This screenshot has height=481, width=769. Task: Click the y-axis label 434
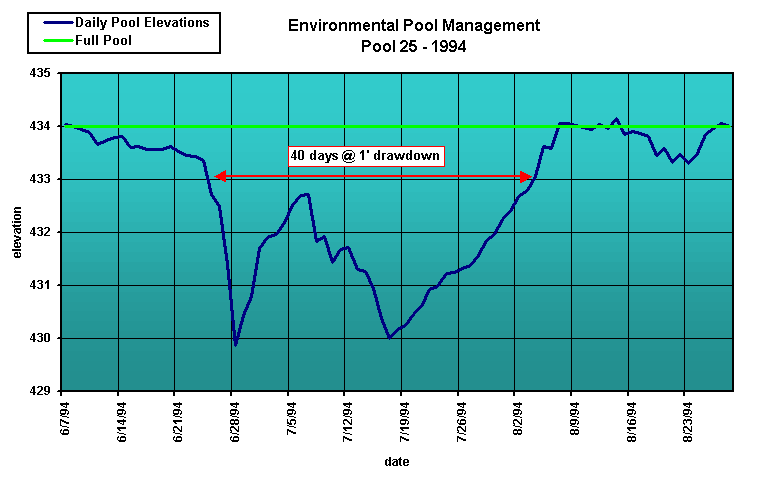(x=40, y=126)
